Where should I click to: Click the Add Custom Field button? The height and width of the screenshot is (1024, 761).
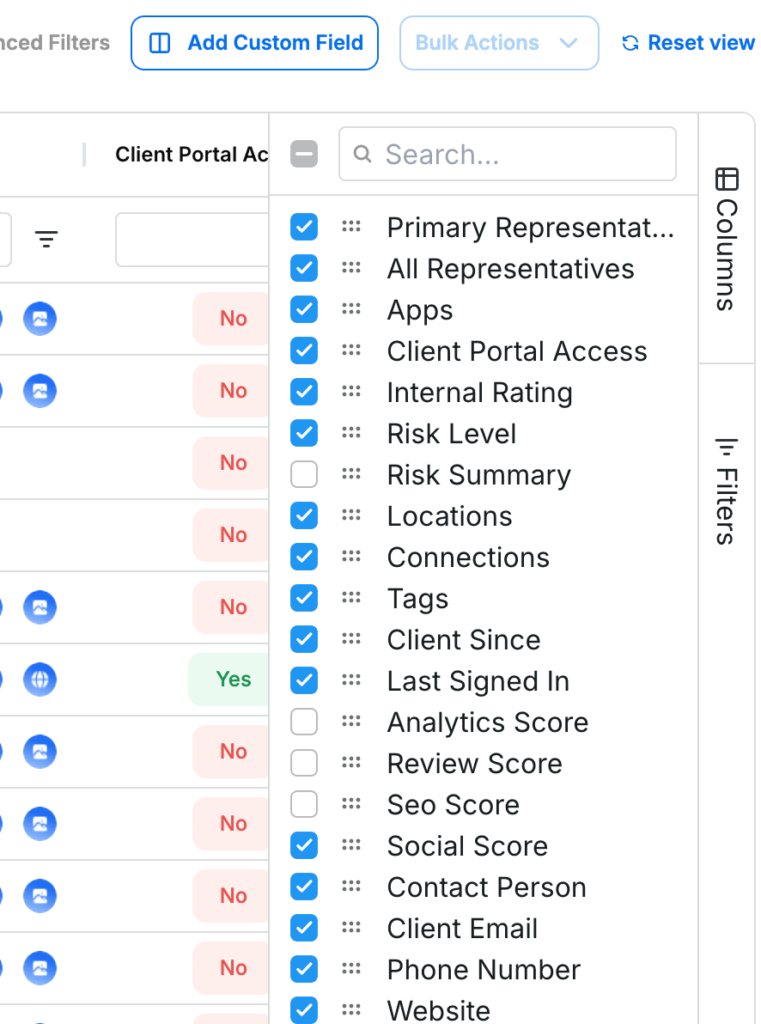pos(254,43)
